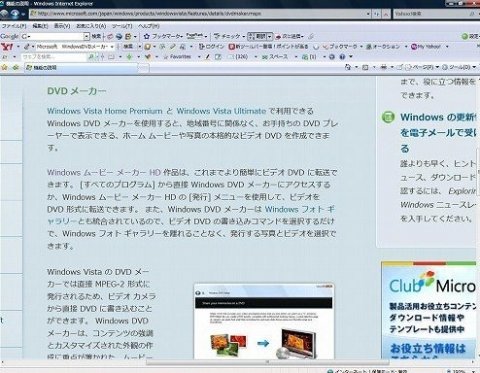Expand the dropdown next to Y! logo
Image resolution: width=480 pixels, height=373 pixels.
click(18, 47)
